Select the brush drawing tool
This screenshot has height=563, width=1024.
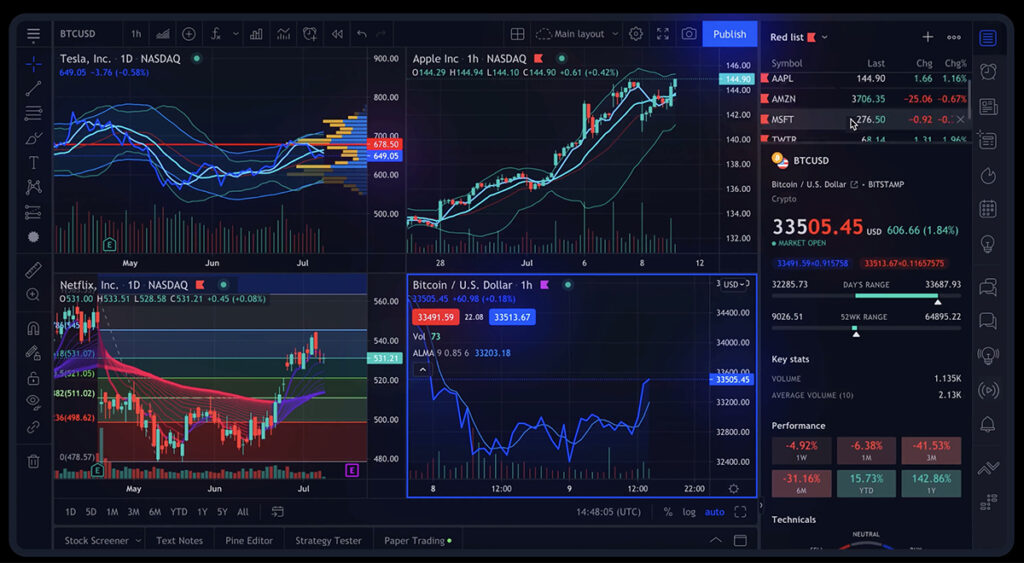tap(33, 138)
